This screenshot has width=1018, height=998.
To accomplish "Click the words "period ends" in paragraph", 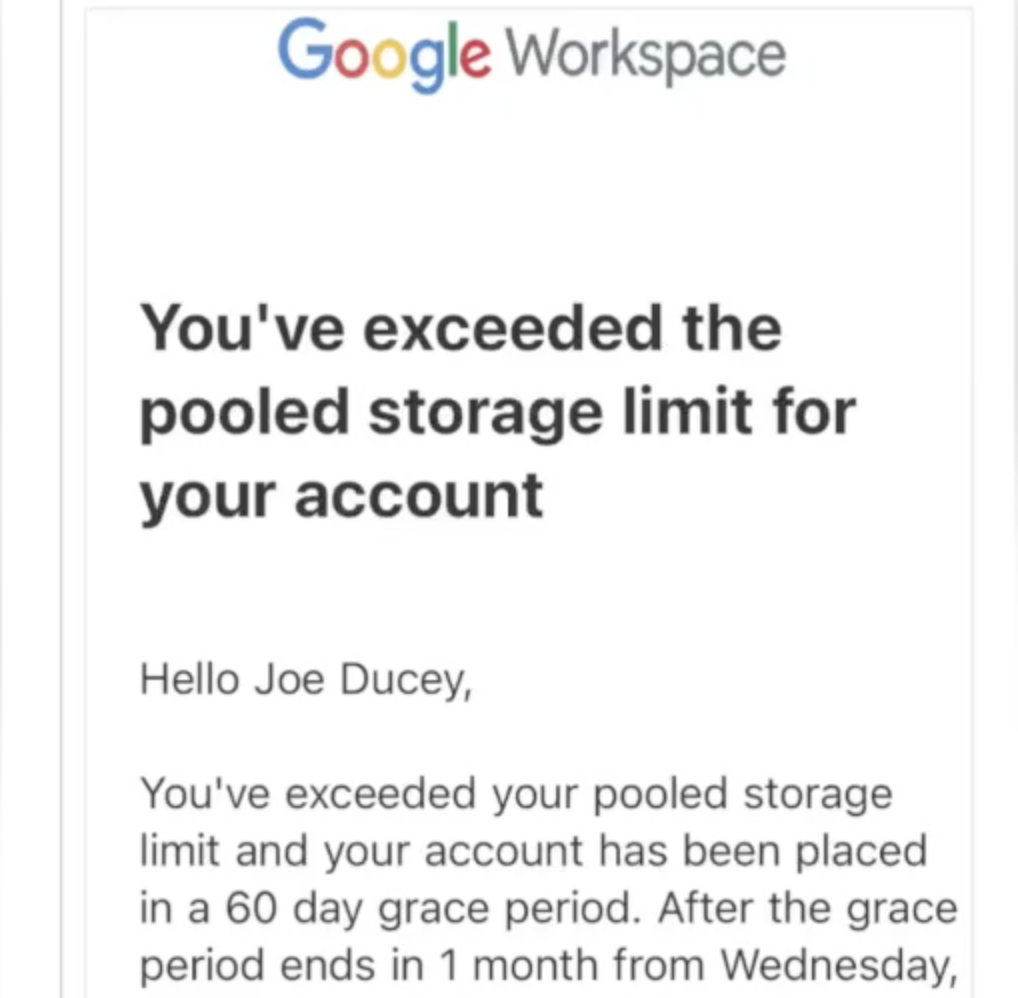I will click(257, 965).
